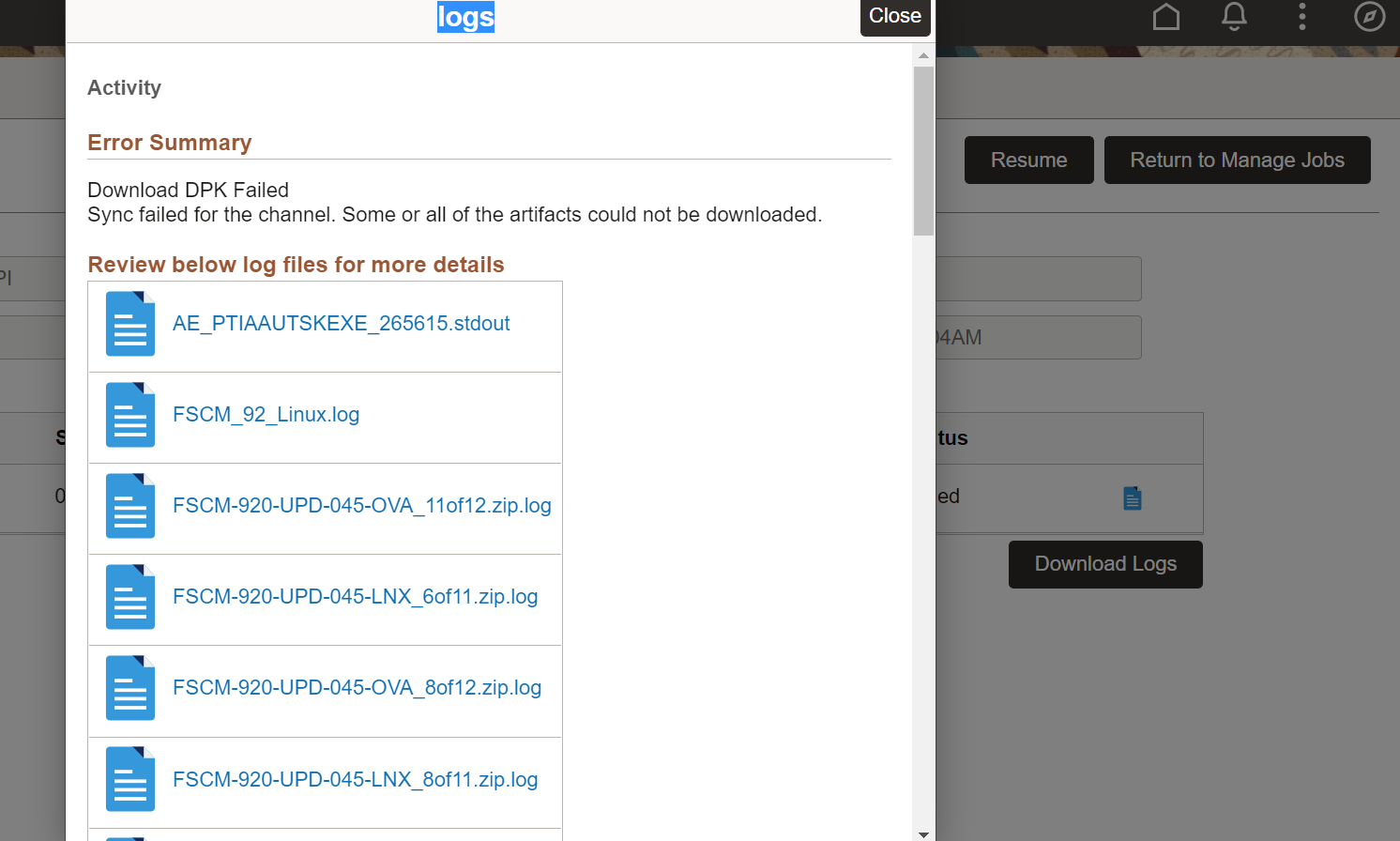
Task: Click the log document icon in status row
Action: [x=1133, y=498]
